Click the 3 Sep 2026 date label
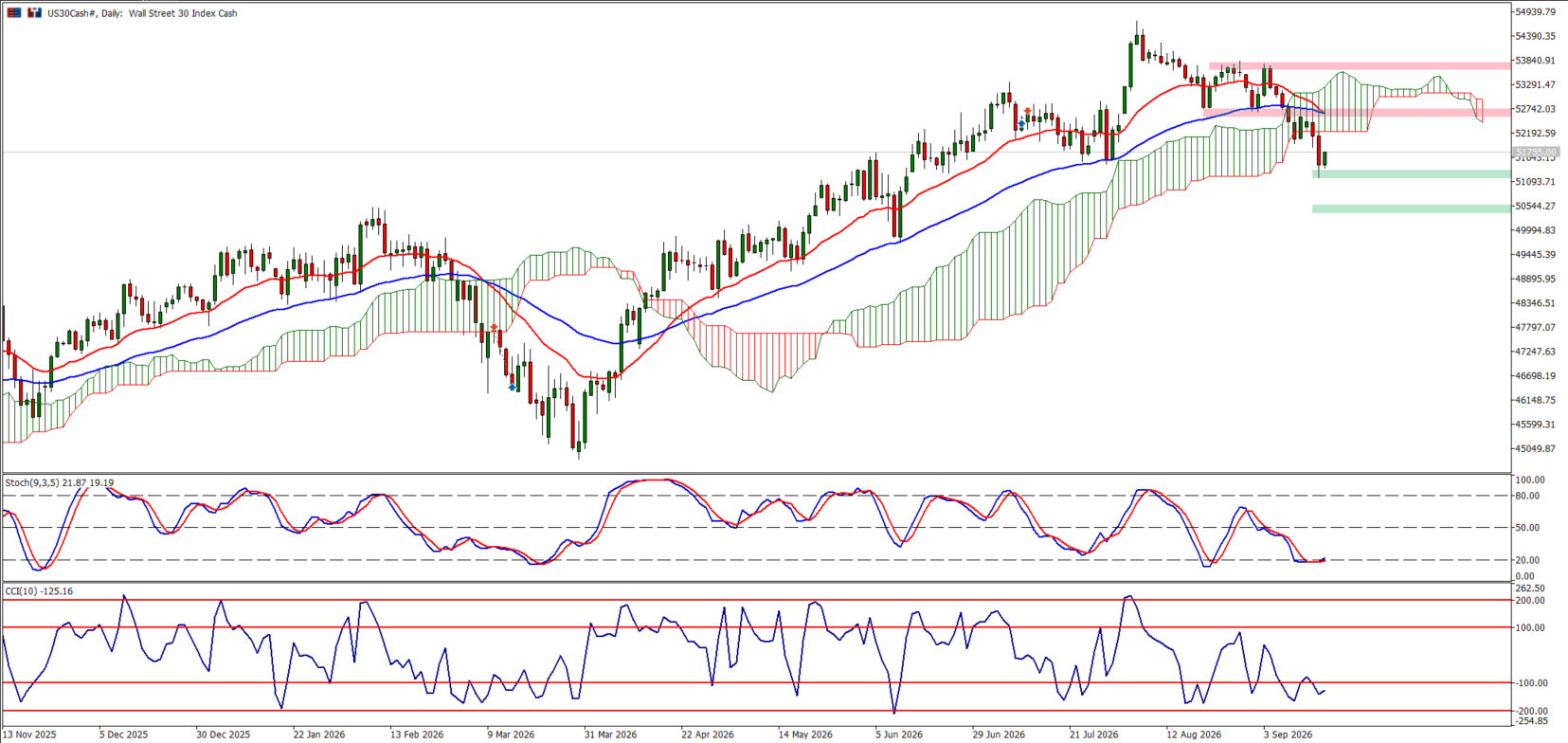The width and height of the screenshot is (1568, 743). (1288, 734)
